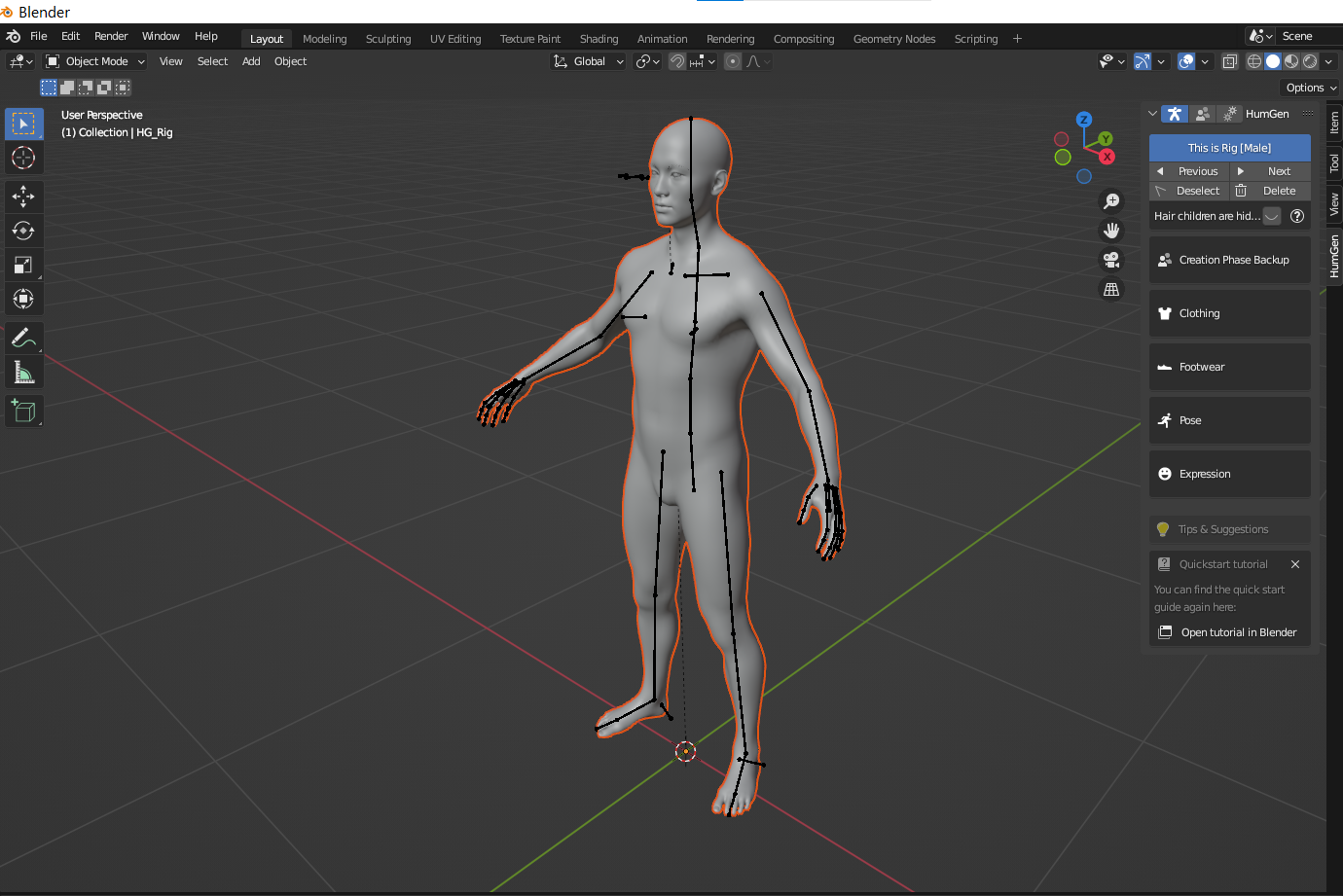Select the Measure tool
Screen dimensions: 1343x896
coord(23,371)
